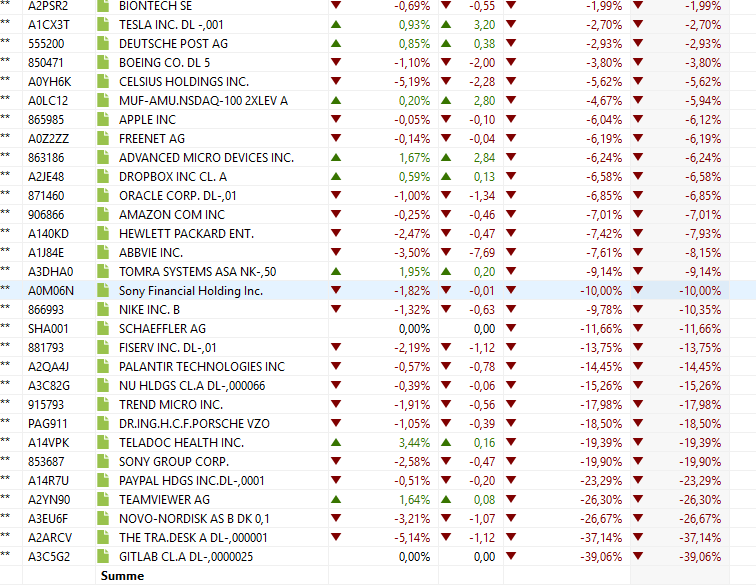Click the document icon beside SONY GROUP CORP.

pos(103,462)
